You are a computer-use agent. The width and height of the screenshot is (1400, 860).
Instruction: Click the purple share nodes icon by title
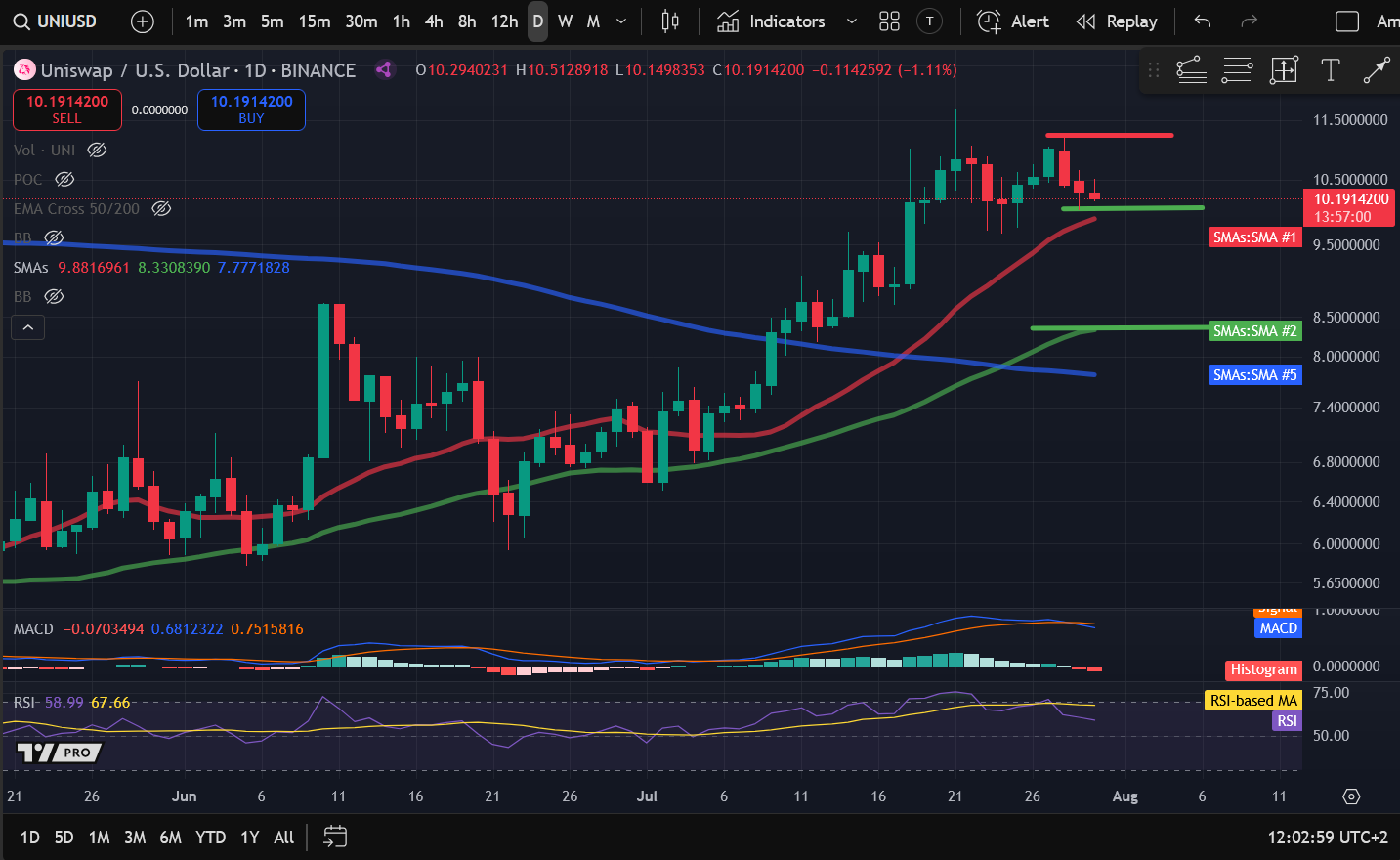tap(384, 70)
